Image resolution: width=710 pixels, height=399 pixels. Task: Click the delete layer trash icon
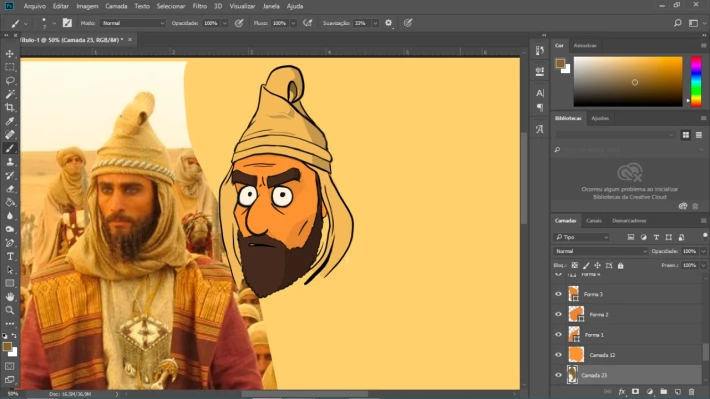click(x=691, y=391)
